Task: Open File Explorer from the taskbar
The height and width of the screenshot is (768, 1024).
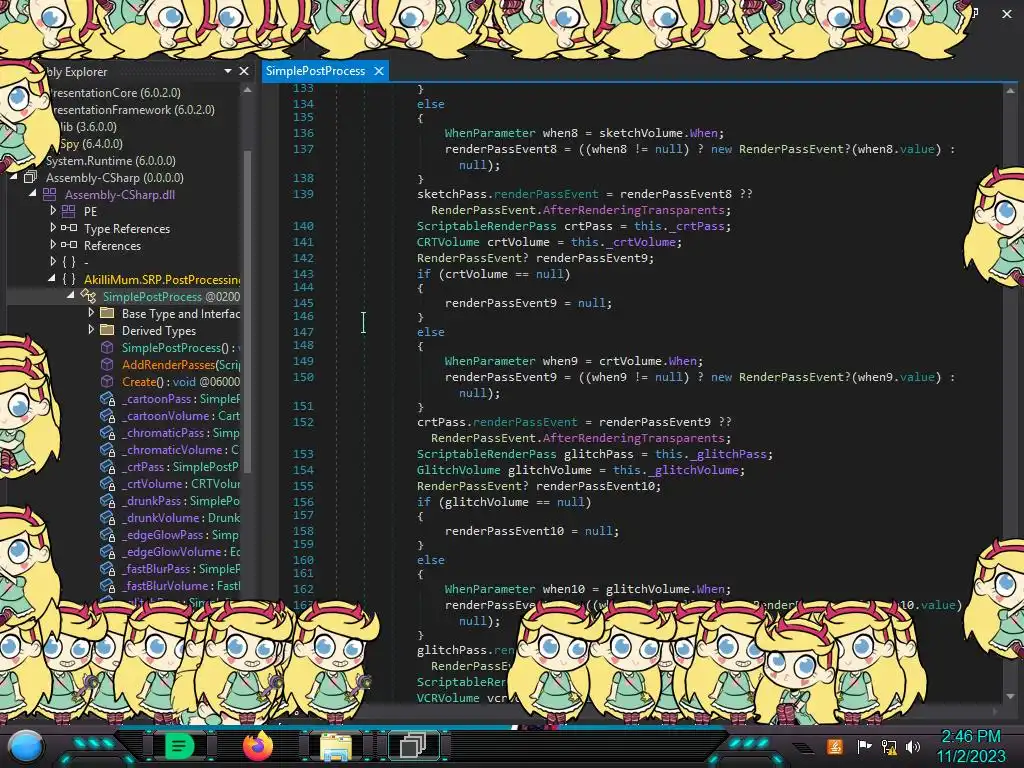Action: pyautogui.click(x=336, y=746)
